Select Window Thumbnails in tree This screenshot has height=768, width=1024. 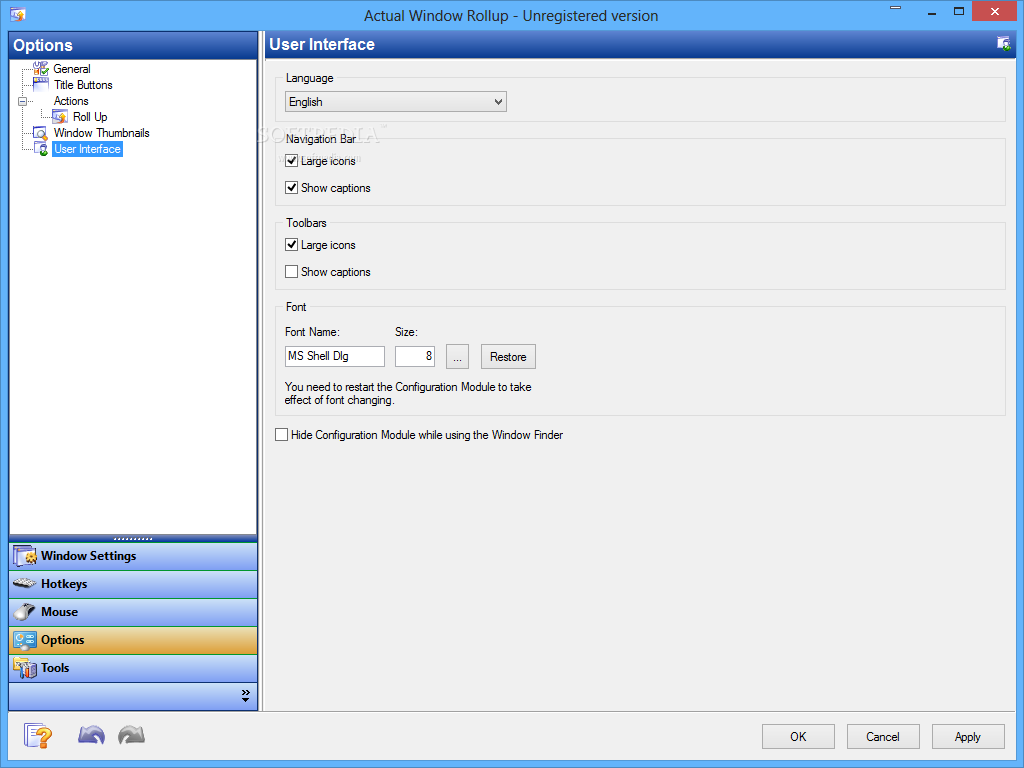coord(101,133)
